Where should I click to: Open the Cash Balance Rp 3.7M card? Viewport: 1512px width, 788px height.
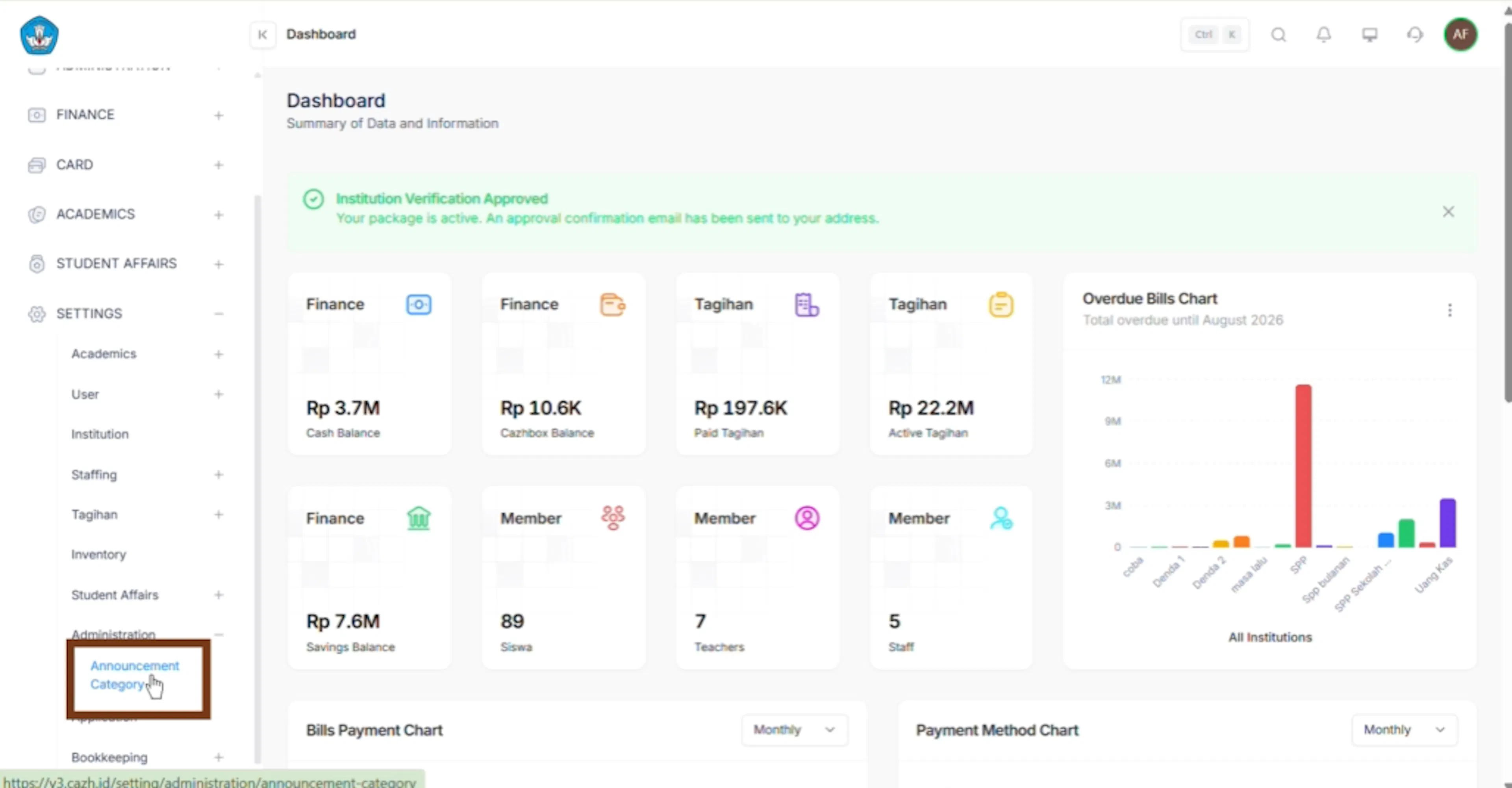[x=369, y=364]
